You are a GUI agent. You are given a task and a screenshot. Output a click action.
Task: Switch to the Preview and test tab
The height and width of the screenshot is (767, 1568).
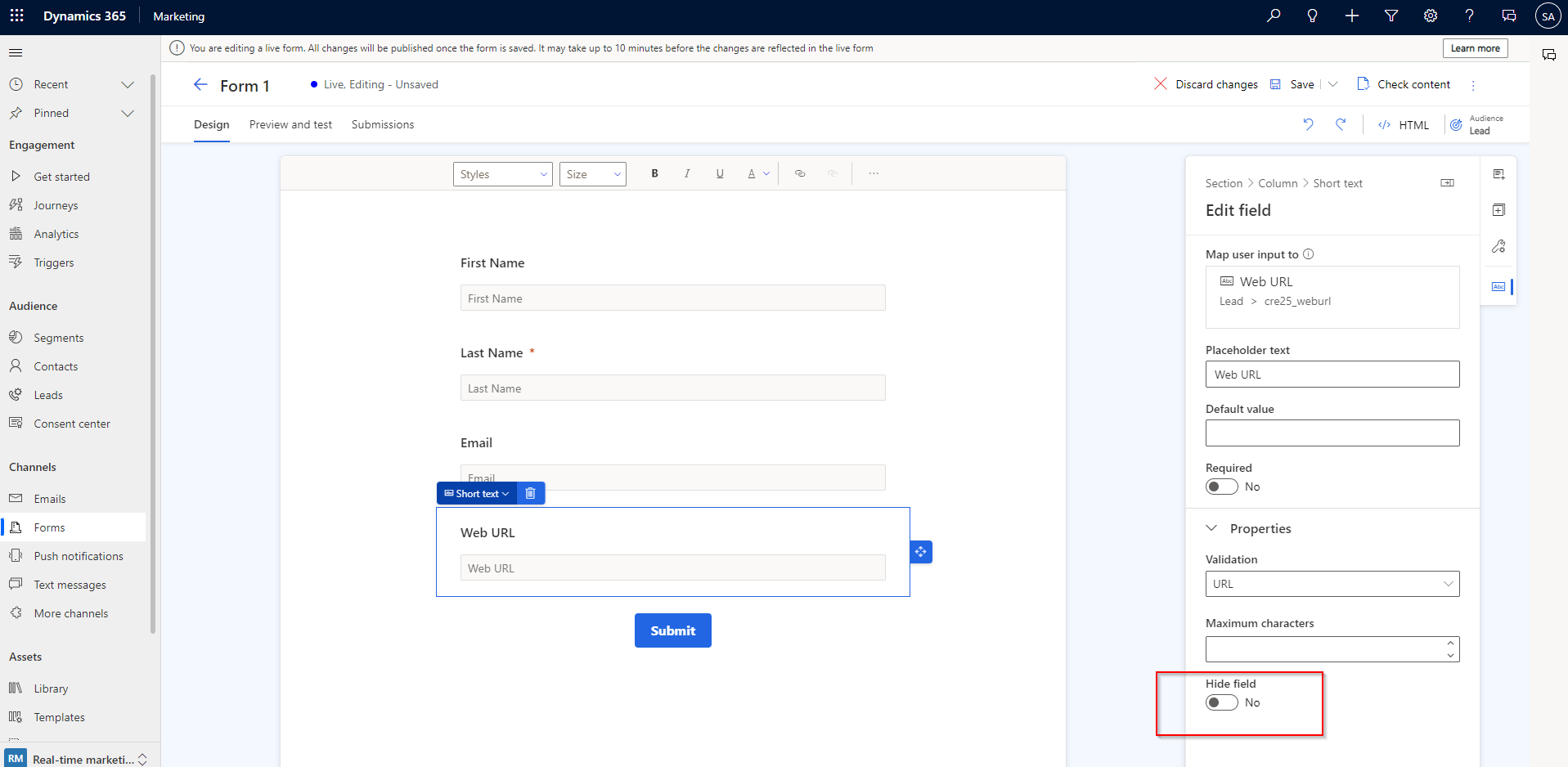tap(290, 124)
